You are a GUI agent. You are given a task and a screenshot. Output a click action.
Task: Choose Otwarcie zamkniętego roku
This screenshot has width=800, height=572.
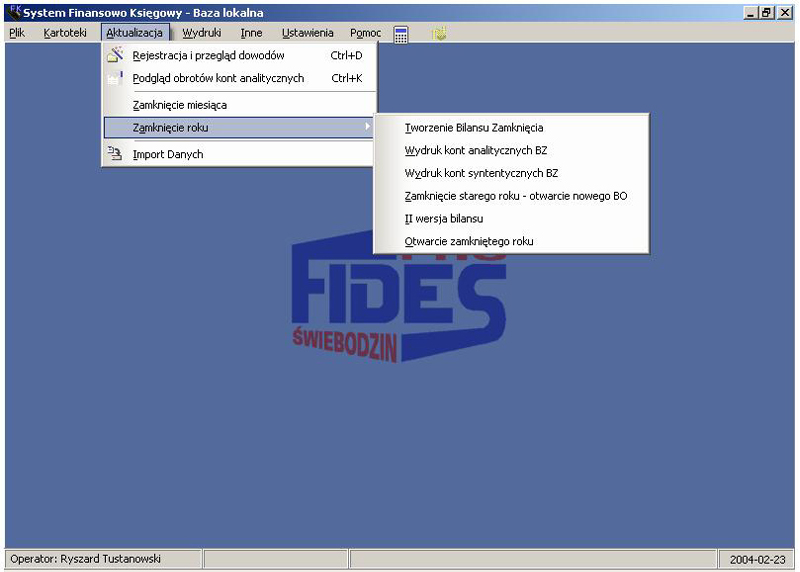[x=511, y=241]
